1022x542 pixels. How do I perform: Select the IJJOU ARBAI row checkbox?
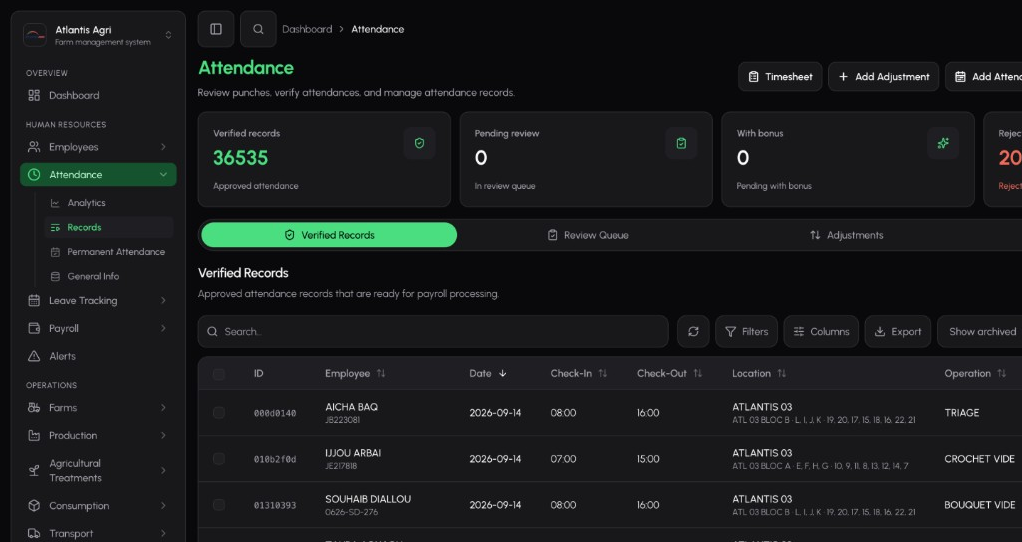219,459
